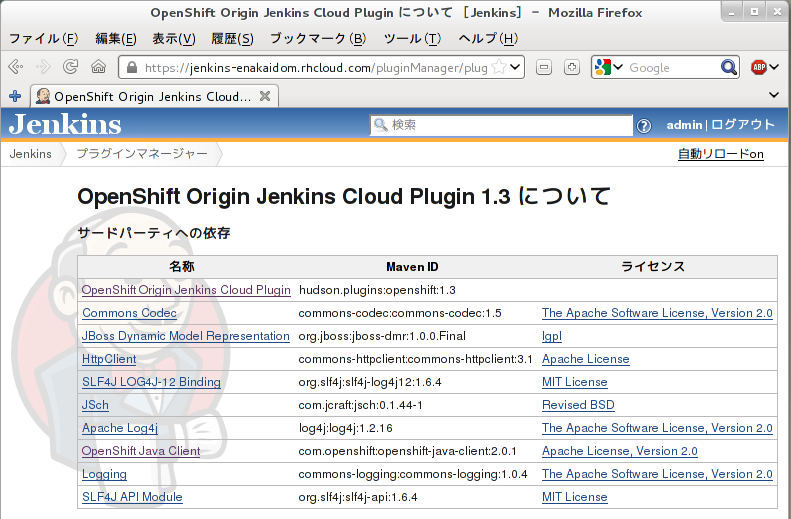Bookmark this page with the star icon
Screen dimensions: 791x519
point(498,67)
